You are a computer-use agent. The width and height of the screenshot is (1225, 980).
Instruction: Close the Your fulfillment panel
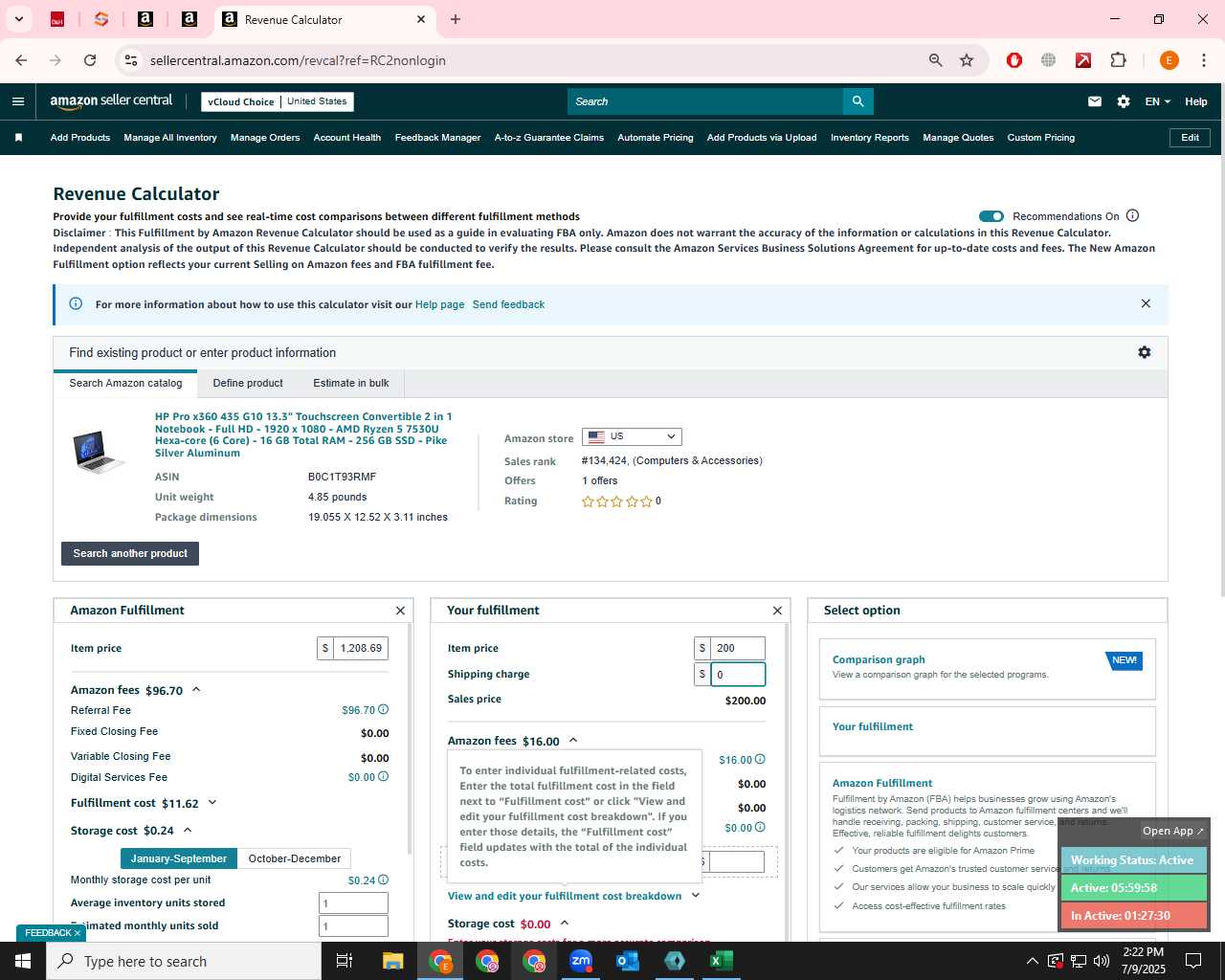coord(777,611)
